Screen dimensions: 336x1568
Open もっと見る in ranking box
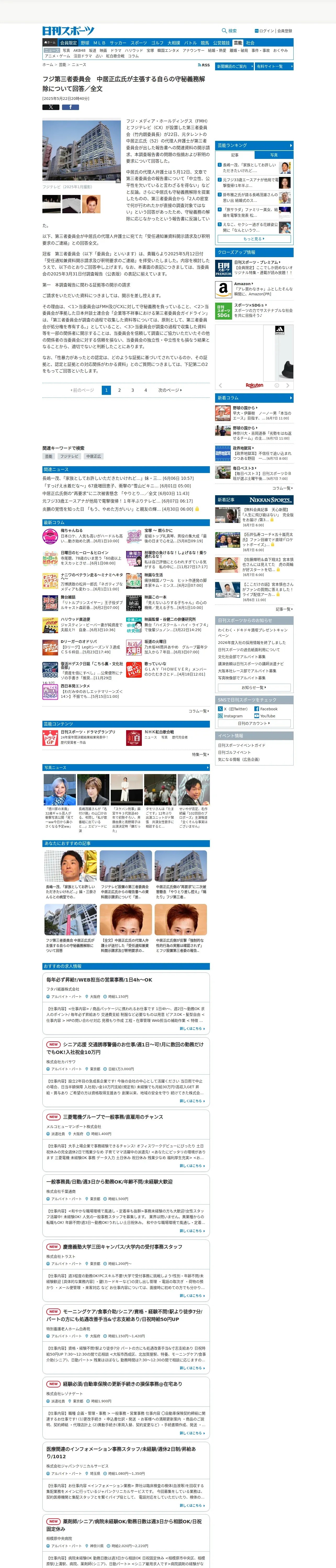click(254, 239)
